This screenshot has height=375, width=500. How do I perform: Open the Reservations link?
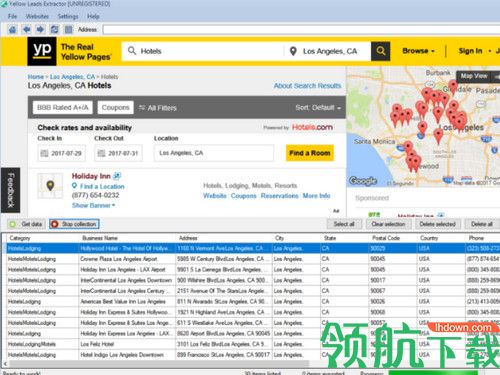[x=279, y=196]
